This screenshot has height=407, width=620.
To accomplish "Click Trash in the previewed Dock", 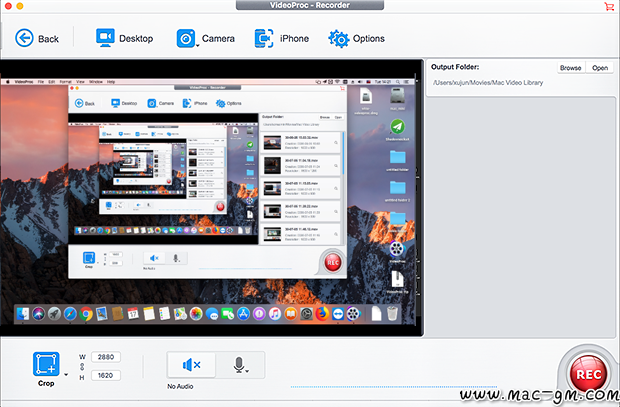I will (392, 314).
